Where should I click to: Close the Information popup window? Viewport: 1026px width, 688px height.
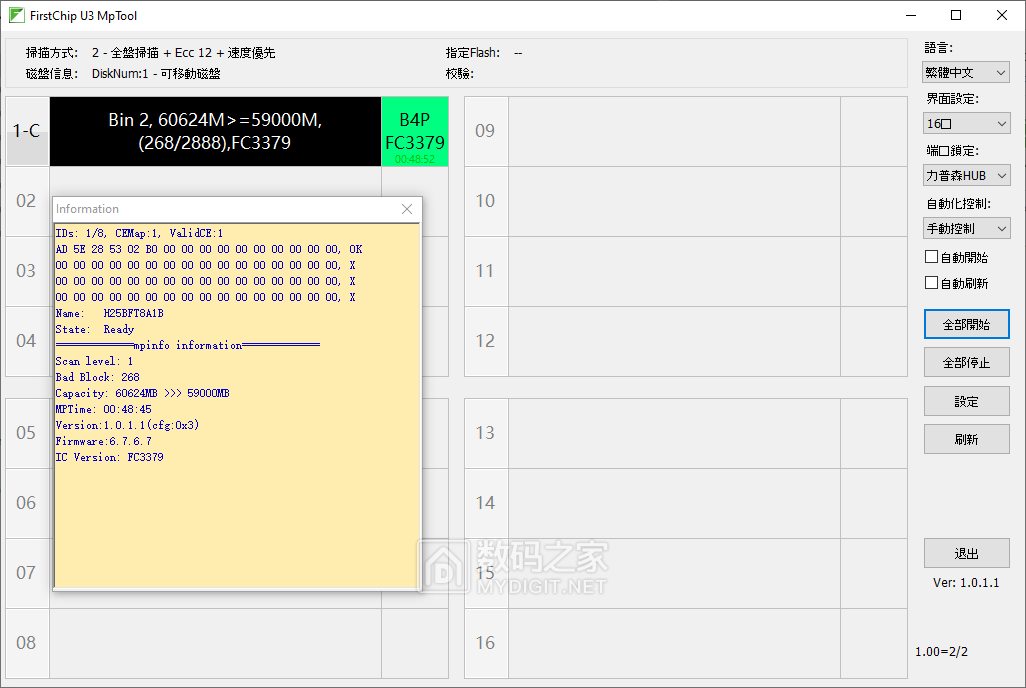[407, 209]
